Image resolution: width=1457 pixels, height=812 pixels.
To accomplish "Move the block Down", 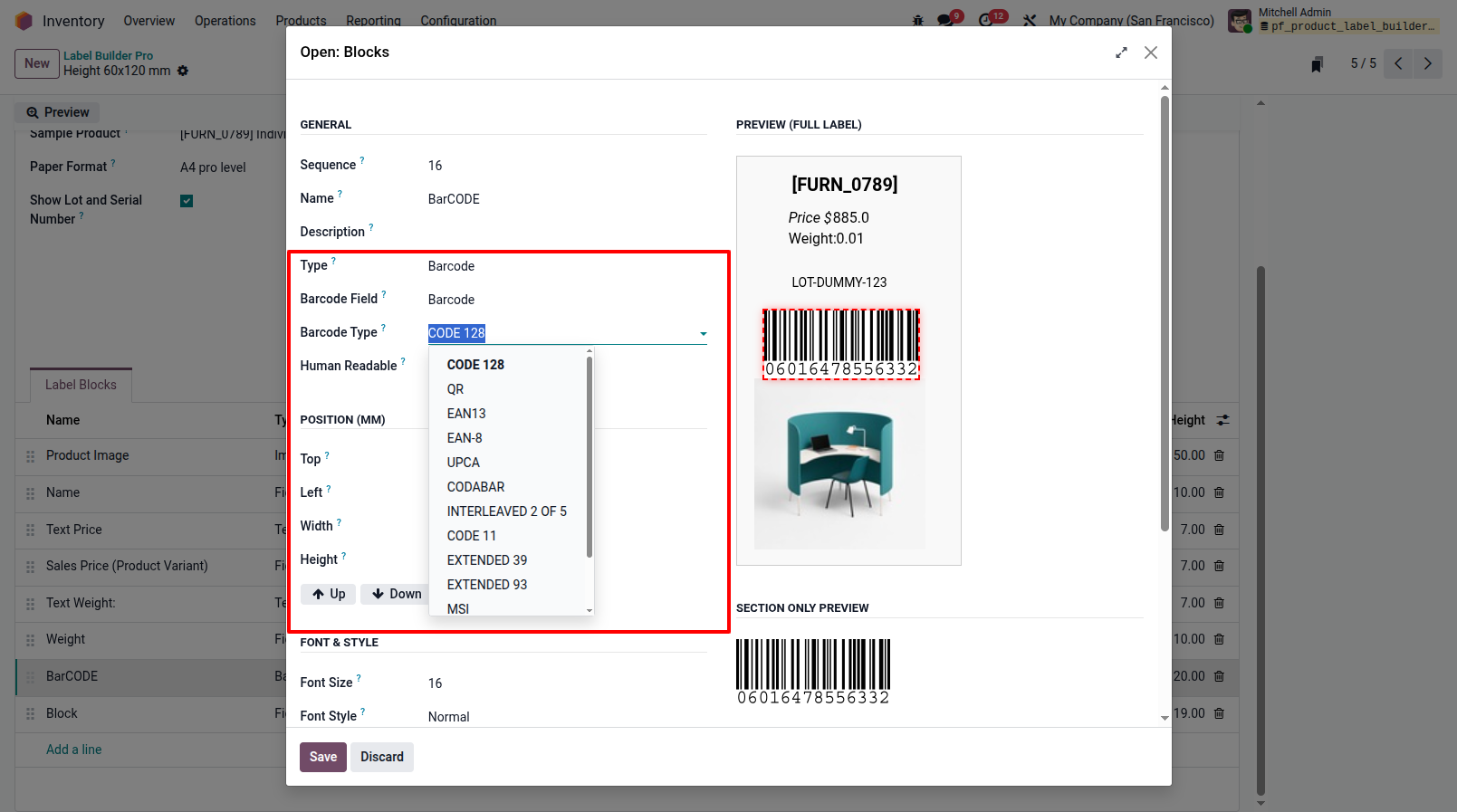I will point(396,594).
